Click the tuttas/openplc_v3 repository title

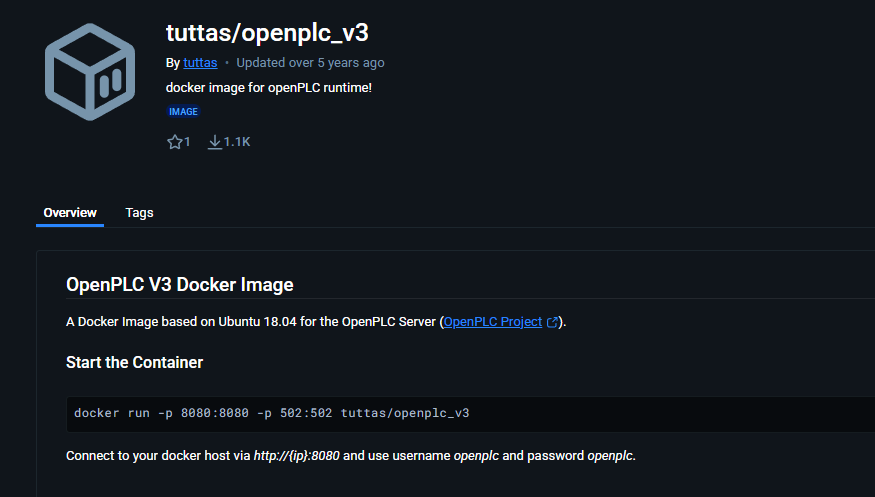(267, 33)
